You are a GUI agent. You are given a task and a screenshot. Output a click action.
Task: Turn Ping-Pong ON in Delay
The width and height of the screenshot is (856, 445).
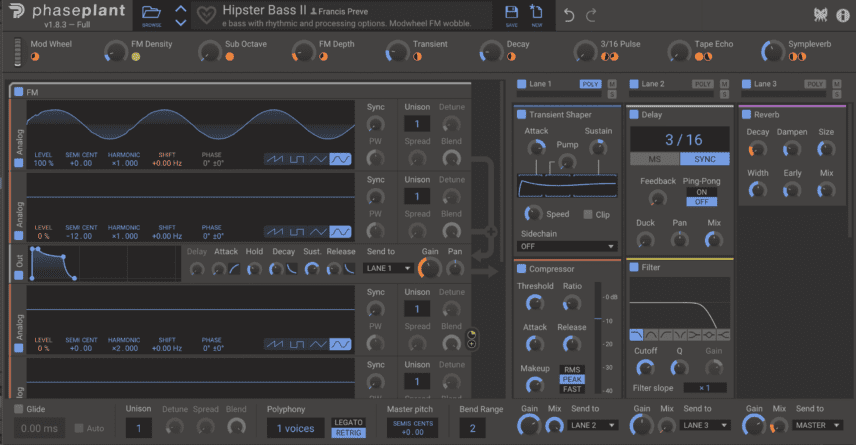(702, 192)
